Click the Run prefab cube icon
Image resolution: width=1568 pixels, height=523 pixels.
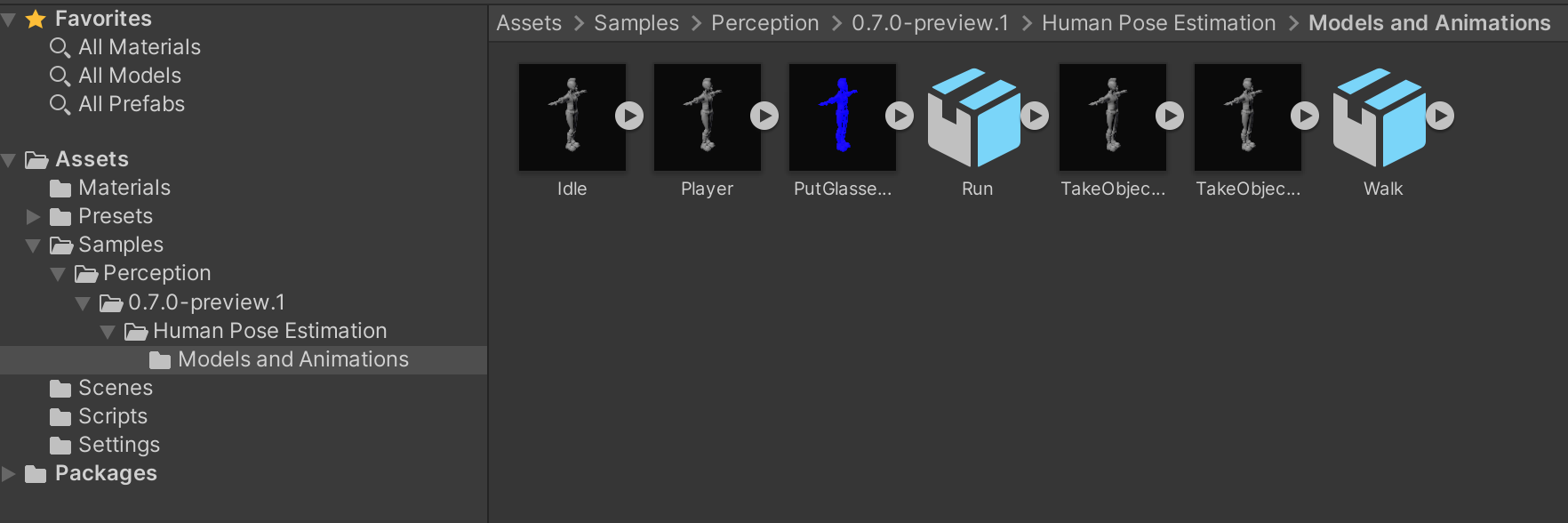pos(973,117)
